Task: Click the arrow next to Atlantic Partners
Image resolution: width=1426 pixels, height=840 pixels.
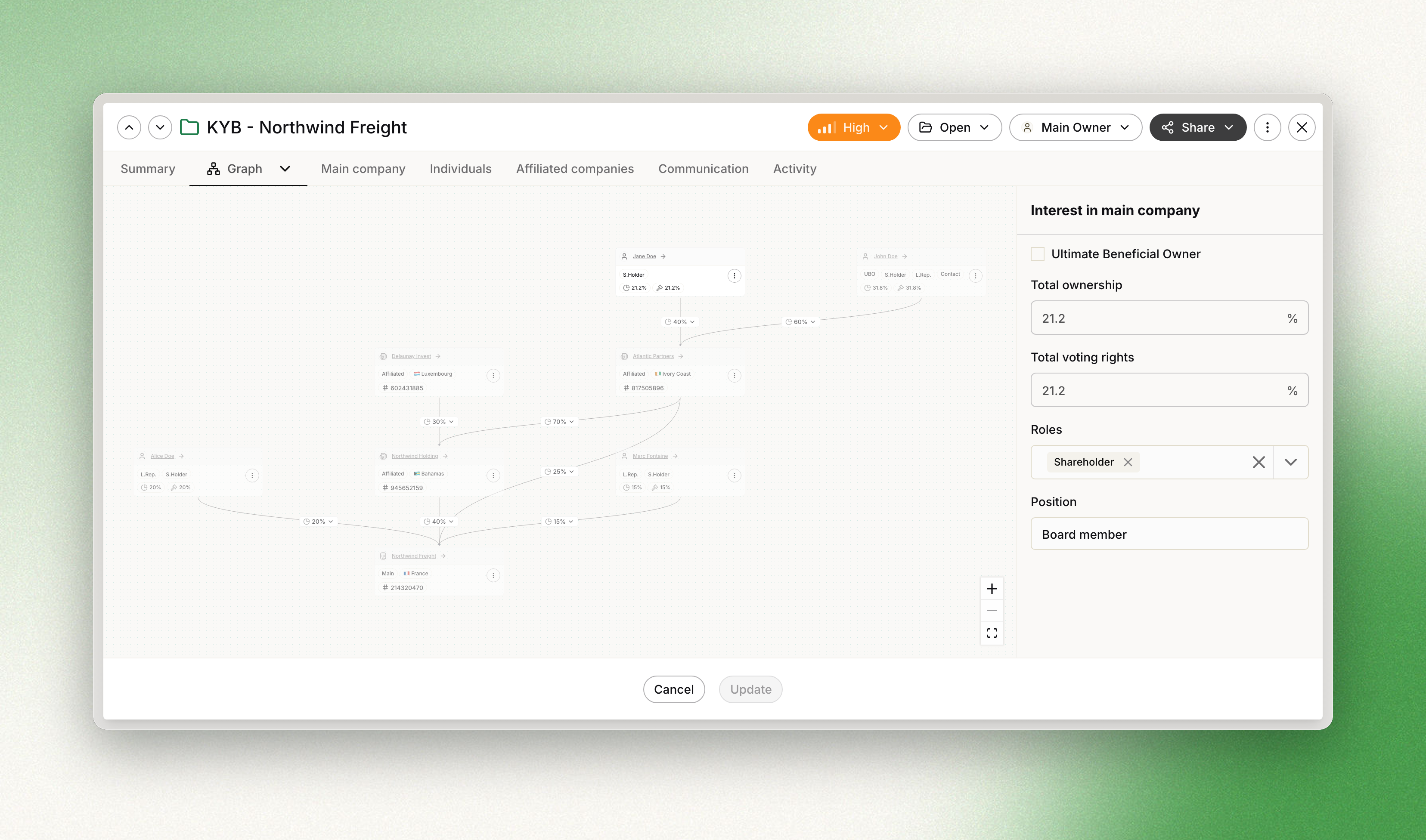Action: pos(681,356)
